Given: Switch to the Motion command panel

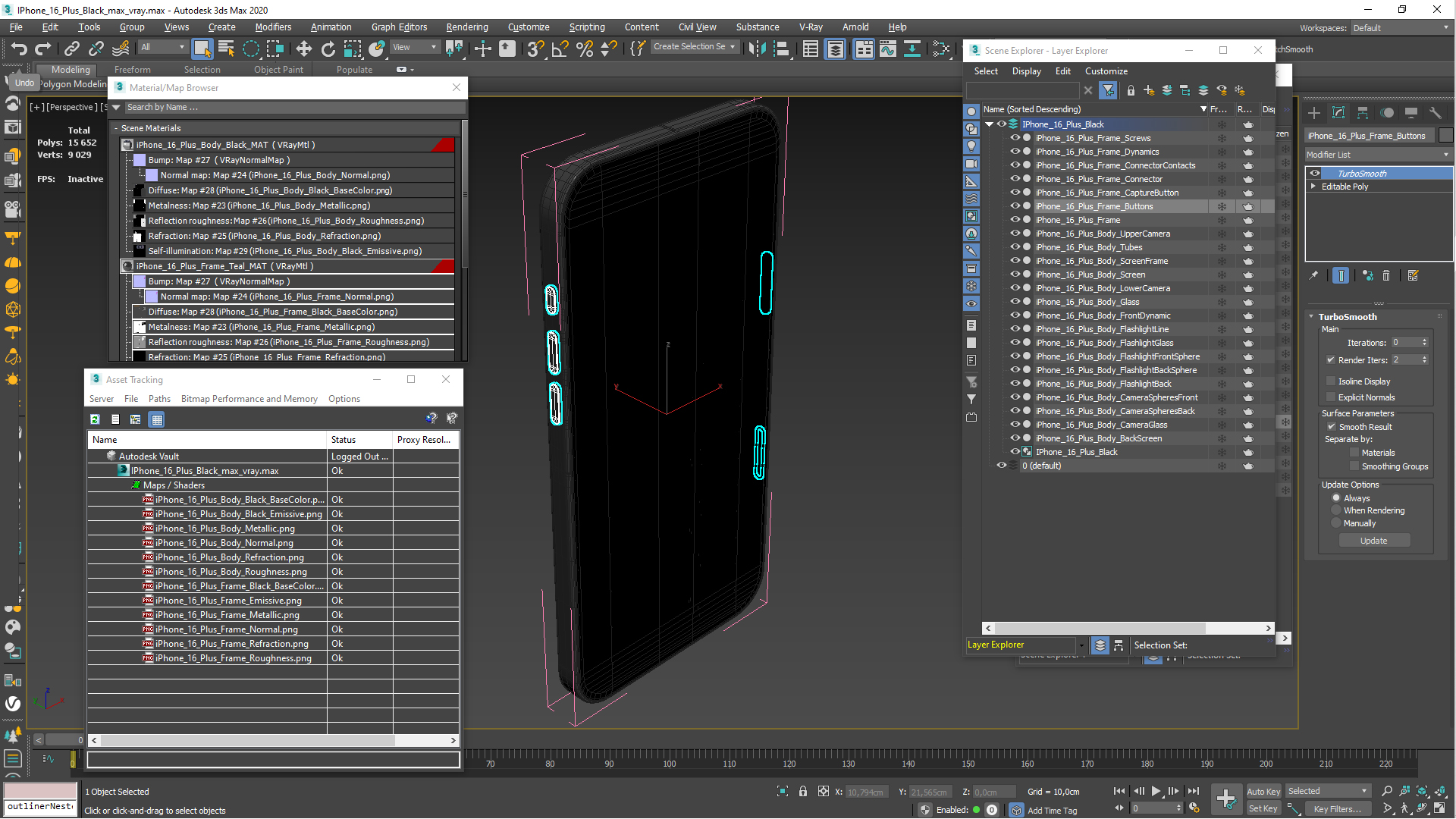Looking at the screenshot, I should [x=1387, y=113].
